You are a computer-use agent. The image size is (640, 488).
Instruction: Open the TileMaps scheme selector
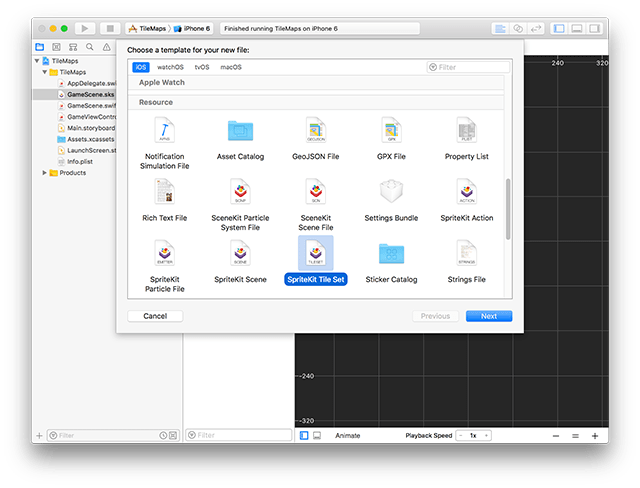coord(148,29)
